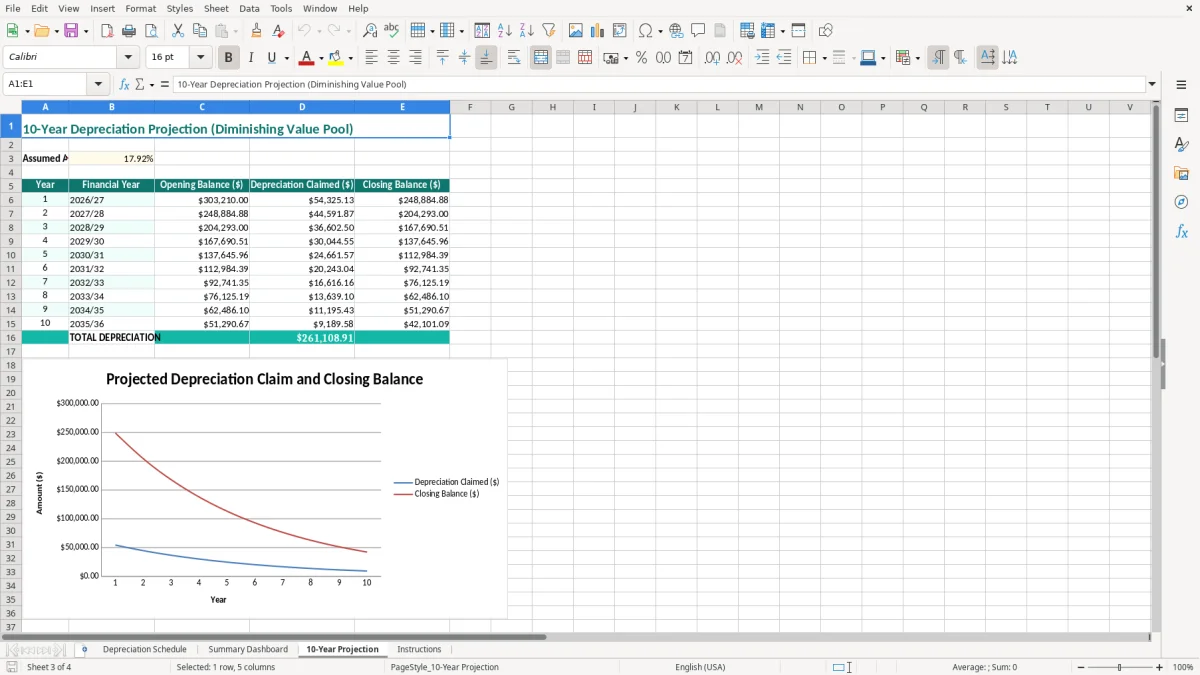Viewport: 1200px width, 675px height.
Task: Apply the red font color
Action: pos(307,58)
